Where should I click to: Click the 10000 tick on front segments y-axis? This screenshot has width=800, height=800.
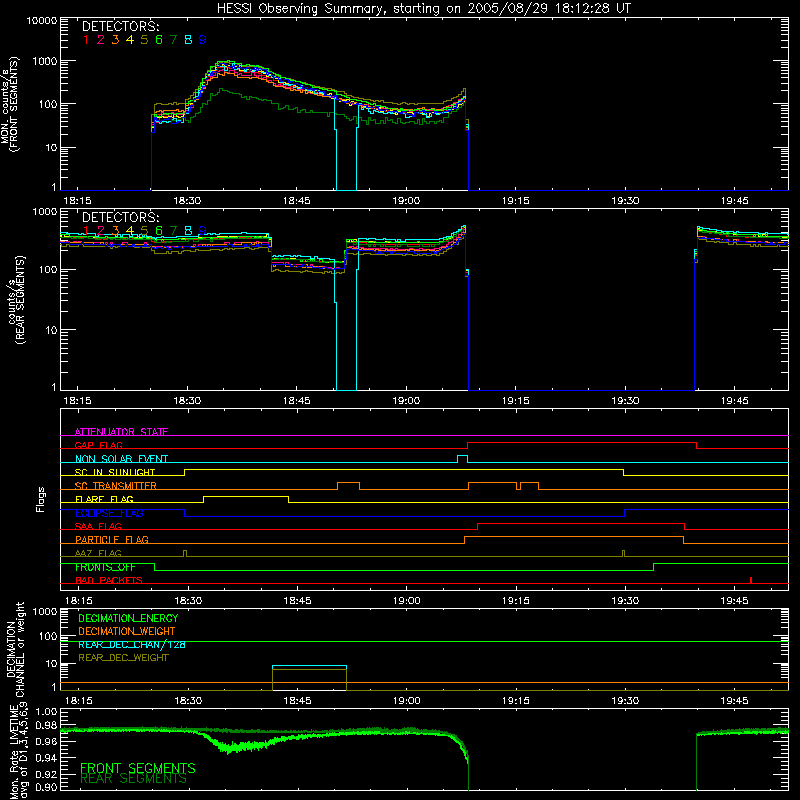coord(42,21)
